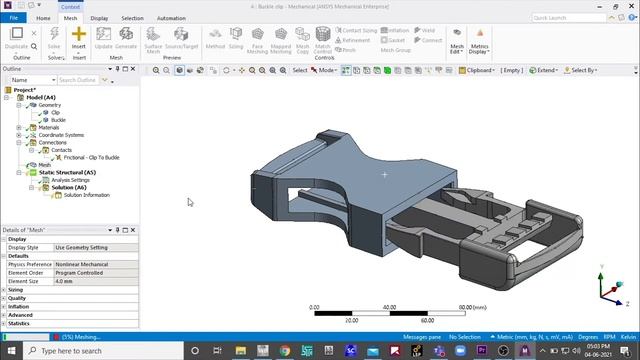Click the Generate mesh icon
Image resolution: width=640 pixels, height=360 pixels.
click(126, 34)
